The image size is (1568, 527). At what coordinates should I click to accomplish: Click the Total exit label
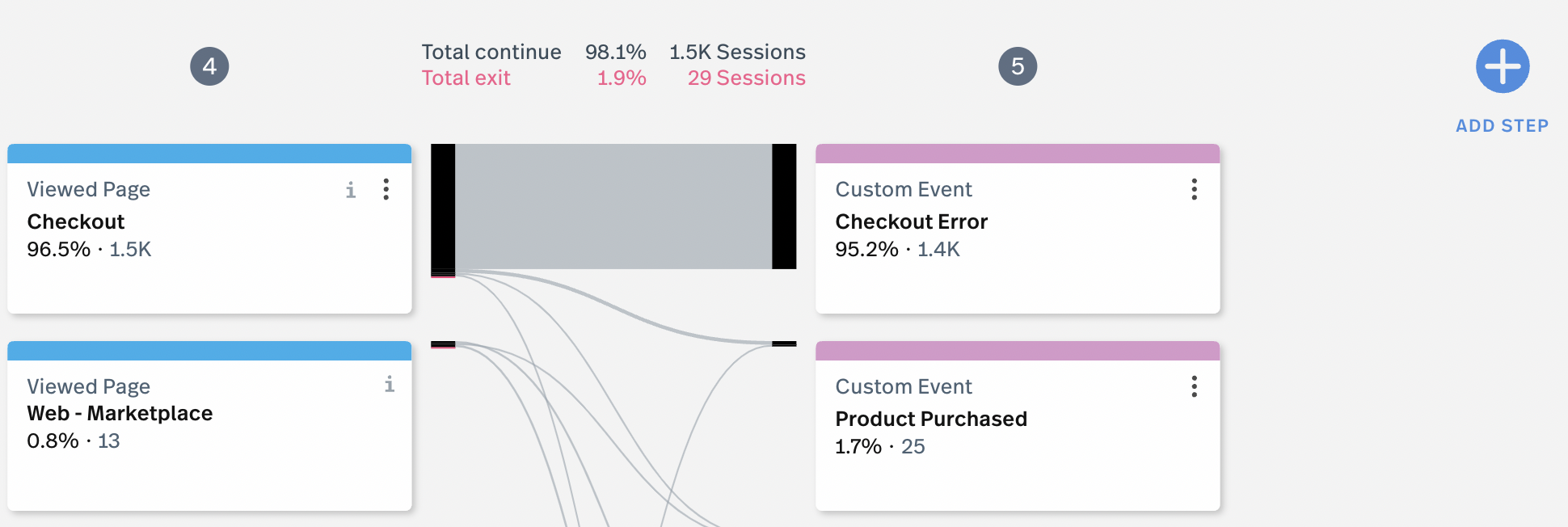pos(466,78)
